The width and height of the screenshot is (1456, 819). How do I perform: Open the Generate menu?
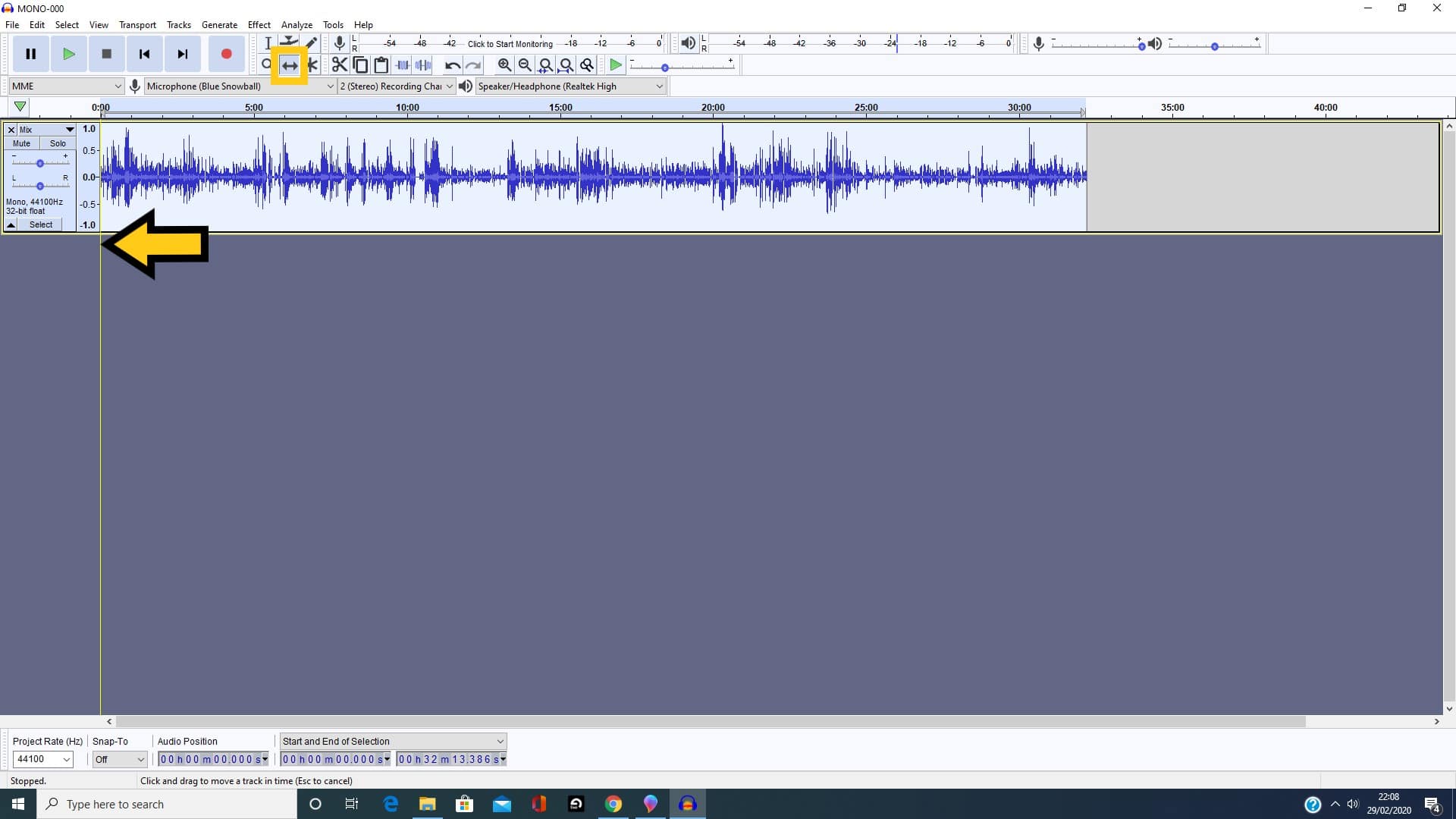[219, 24]
